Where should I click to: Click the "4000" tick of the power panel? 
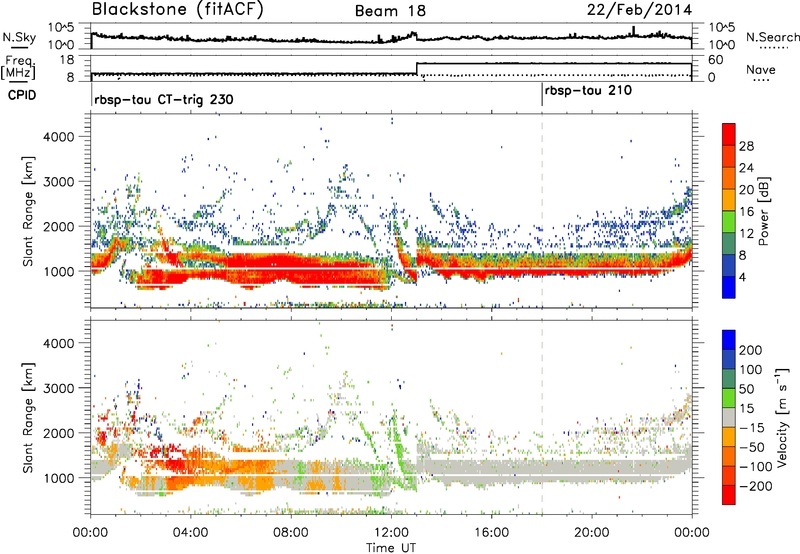[x=58, y=137]
